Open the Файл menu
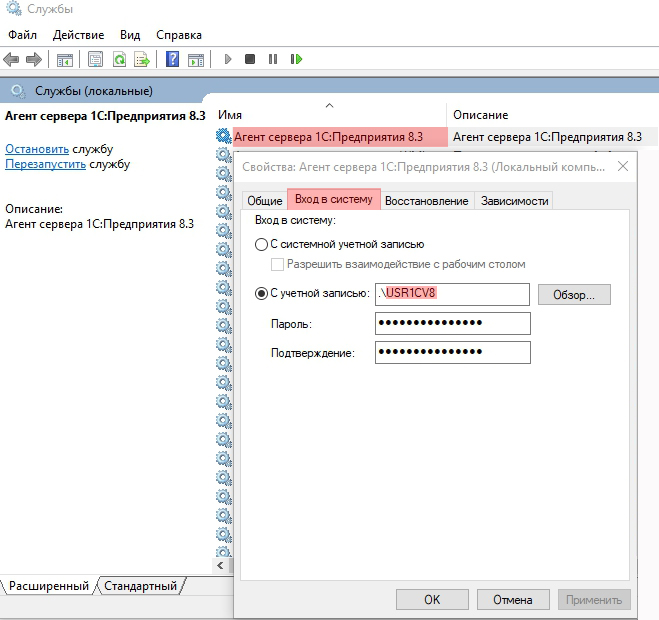This screenshot has height=620, width=659. pyautogui.click(x=22, y=35)
